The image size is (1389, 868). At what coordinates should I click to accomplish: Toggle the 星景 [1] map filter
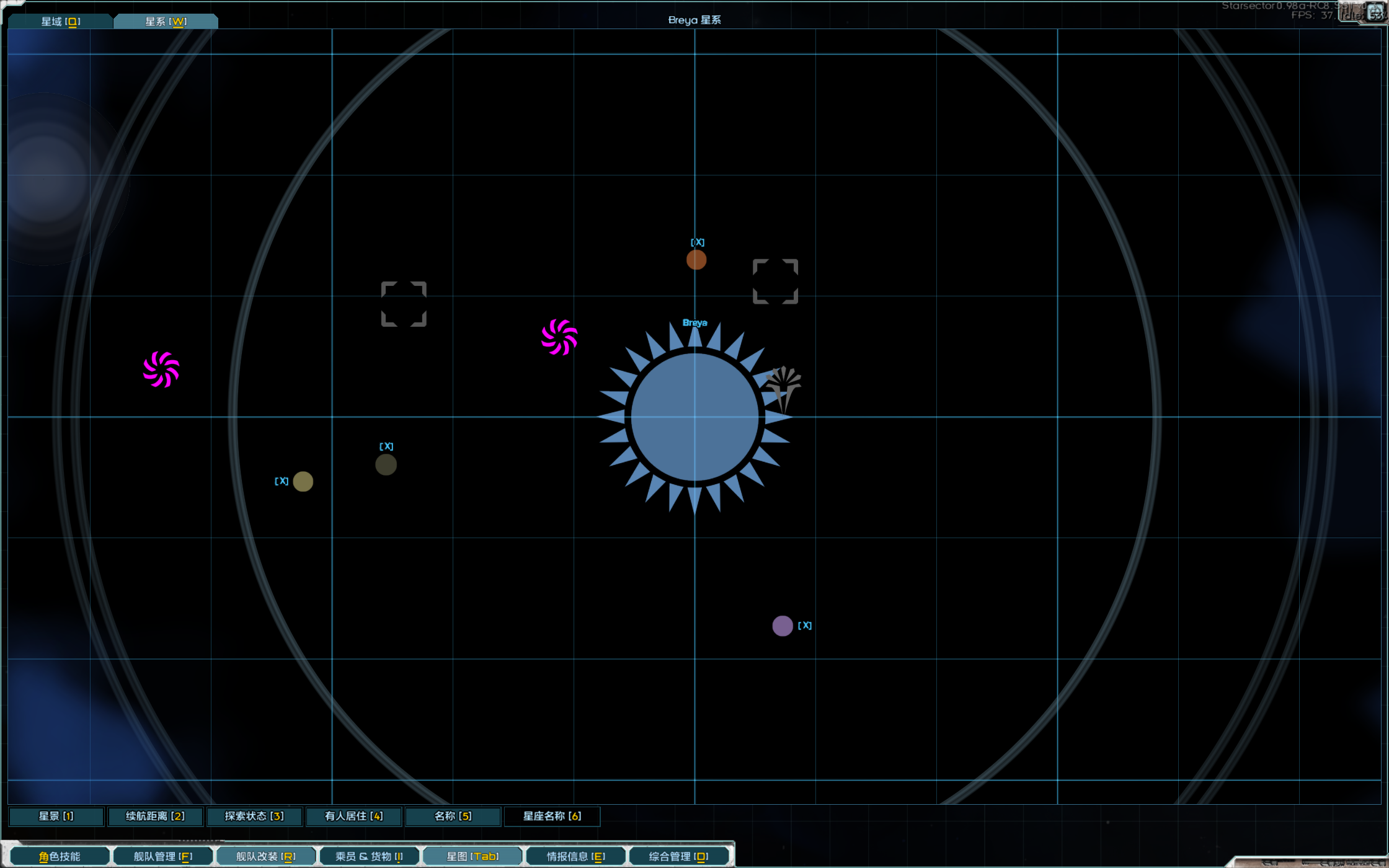click(x=56, y=817)
